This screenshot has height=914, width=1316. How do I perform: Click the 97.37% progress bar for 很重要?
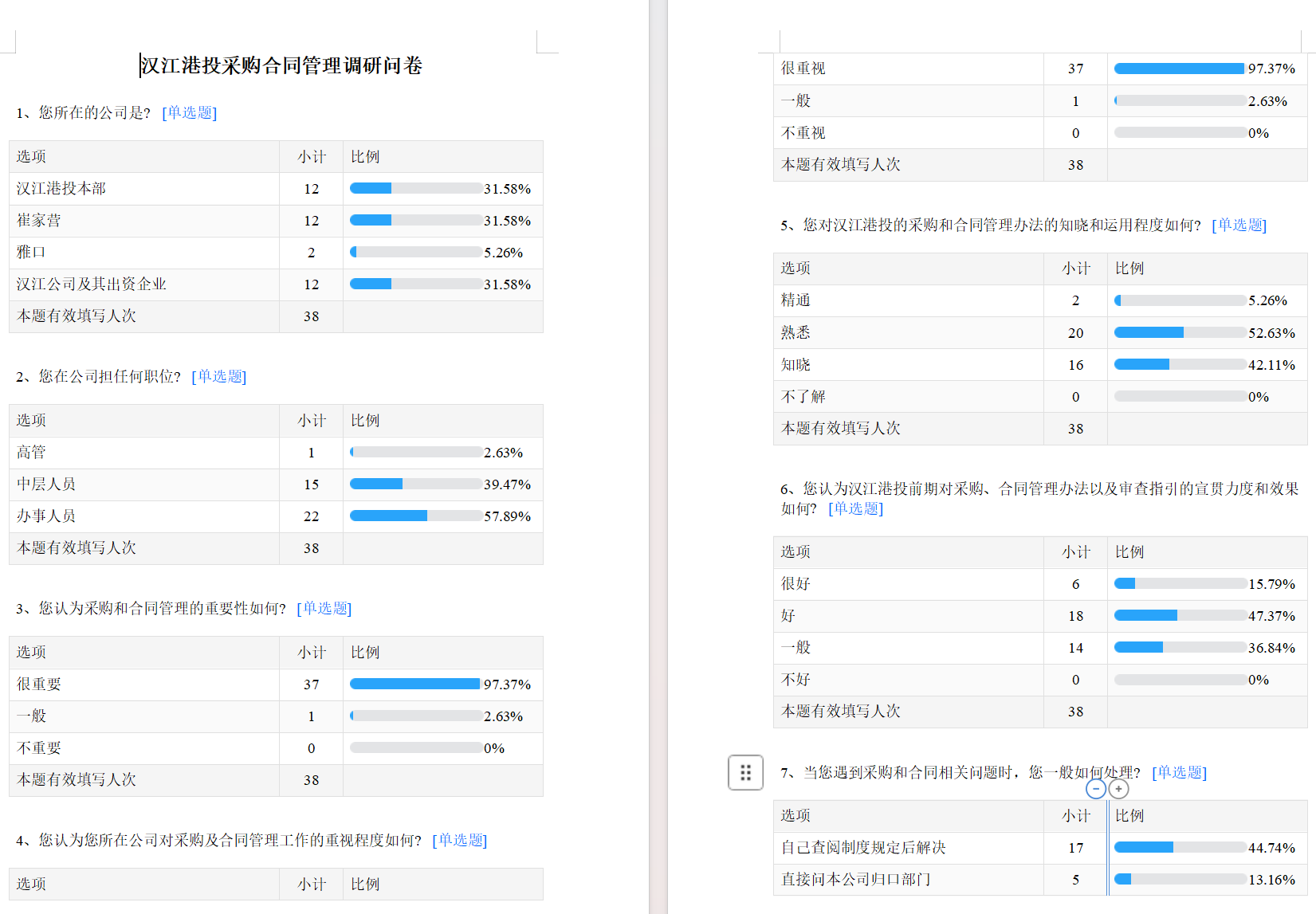pos(414,684)
